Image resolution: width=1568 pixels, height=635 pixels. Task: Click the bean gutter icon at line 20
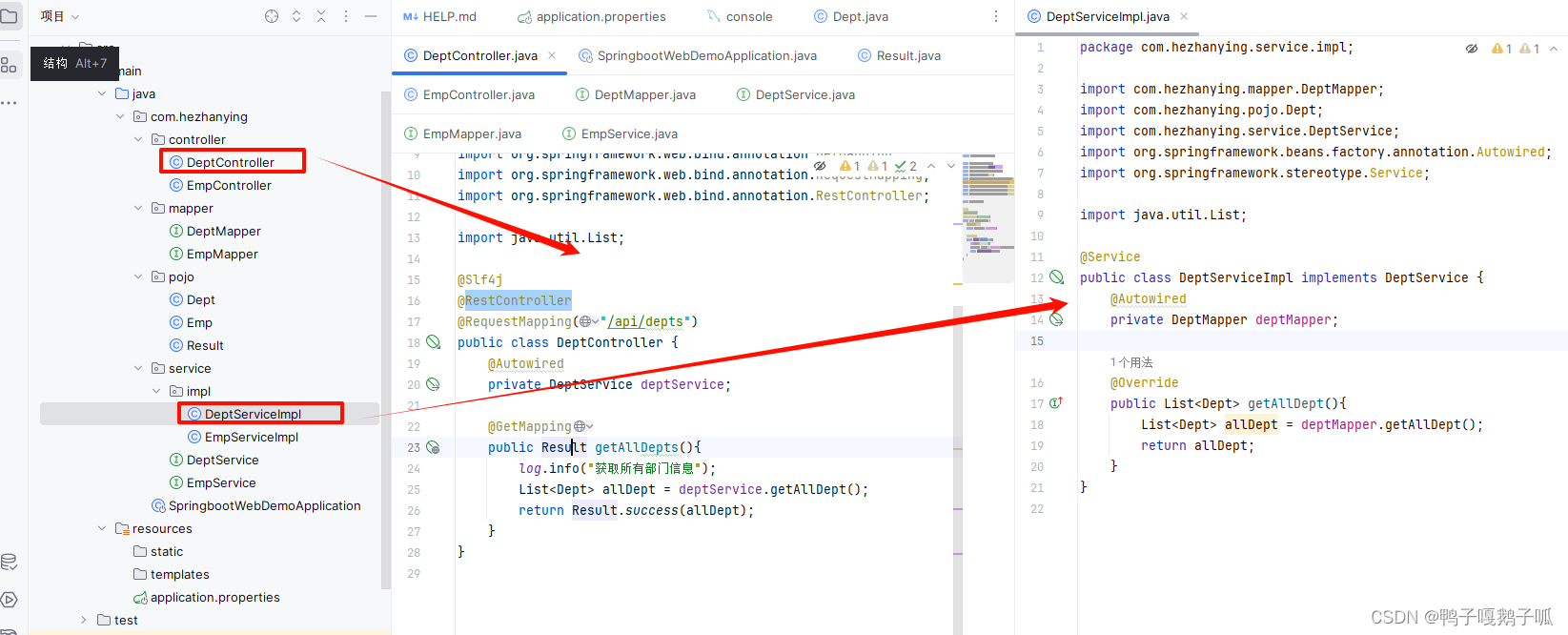point(433,384)
